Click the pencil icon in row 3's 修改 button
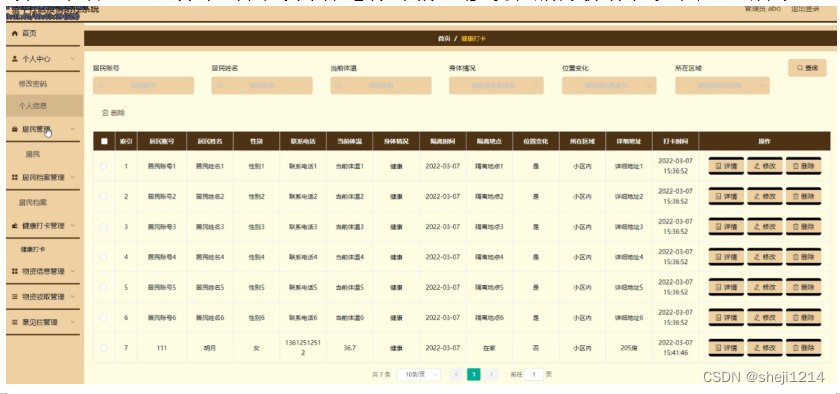 coord(757,227)
